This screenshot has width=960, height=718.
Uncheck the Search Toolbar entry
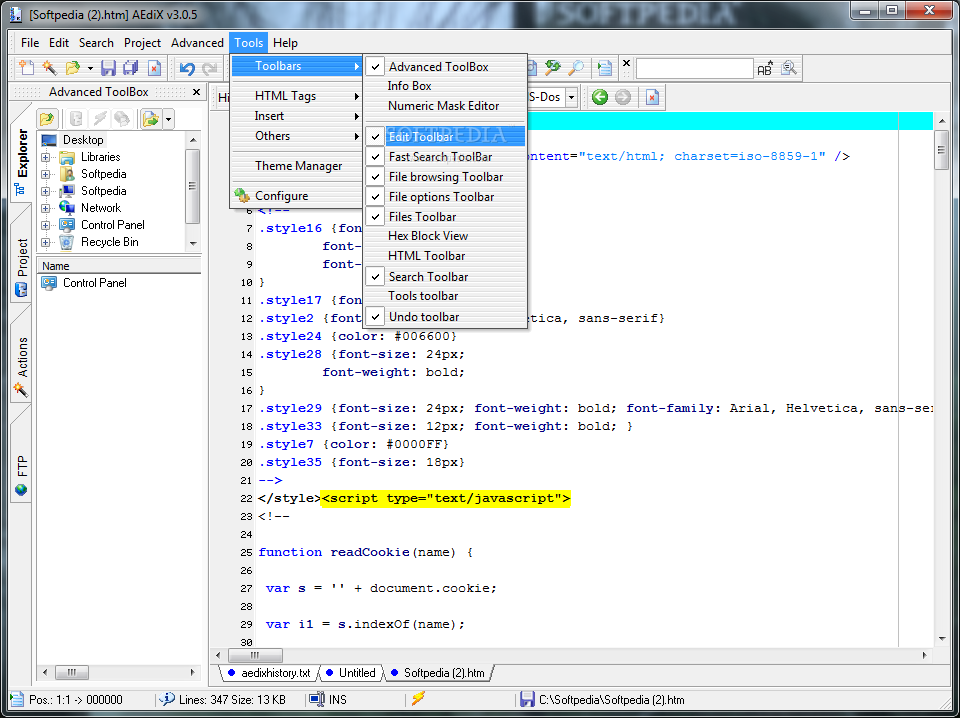point(445,277)
